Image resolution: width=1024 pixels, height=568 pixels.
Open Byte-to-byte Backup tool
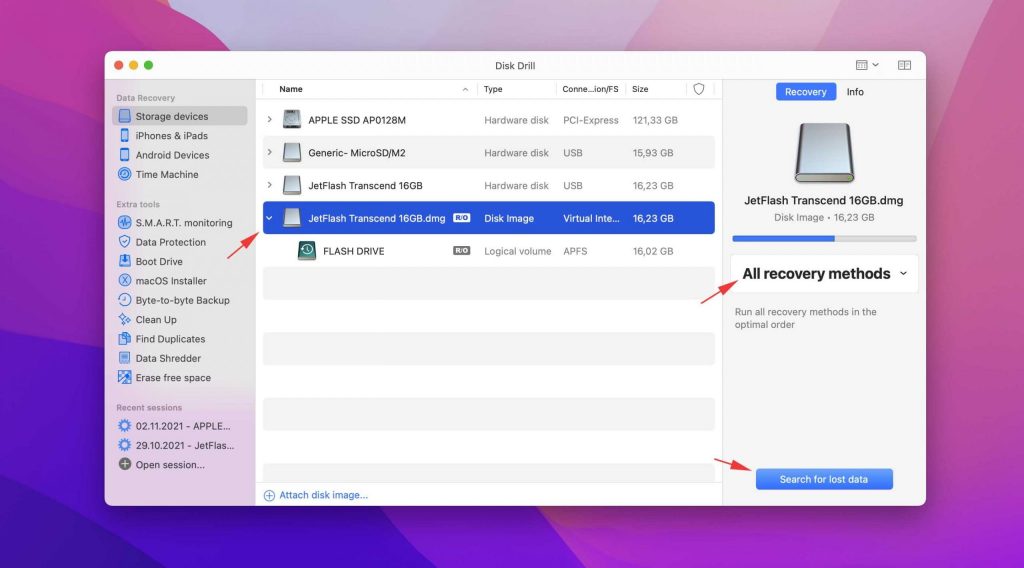182,300
